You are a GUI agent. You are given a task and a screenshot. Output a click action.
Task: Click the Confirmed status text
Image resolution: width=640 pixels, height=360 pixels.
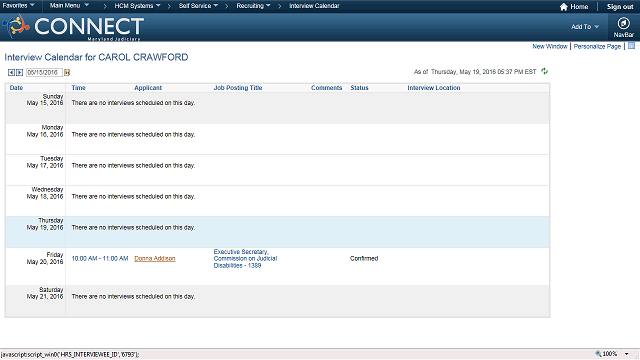pyautogui.click(x=364, y=258)
